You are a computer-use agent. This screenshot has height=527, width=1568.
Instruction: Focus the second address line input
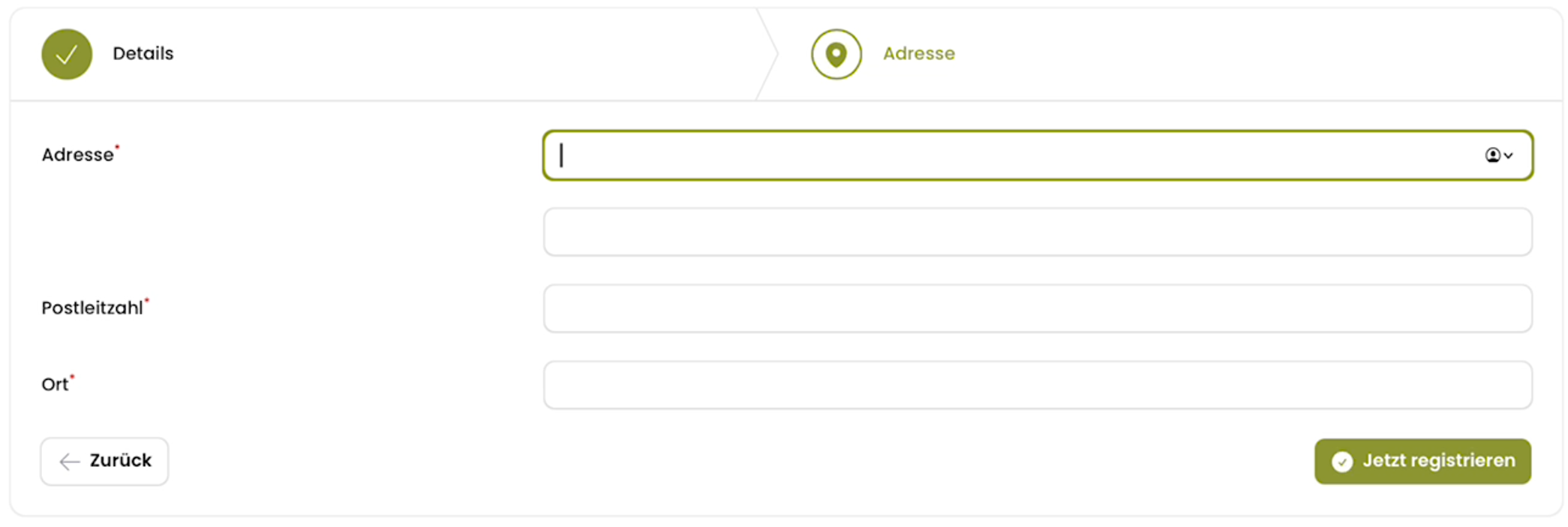point(1038,232)
